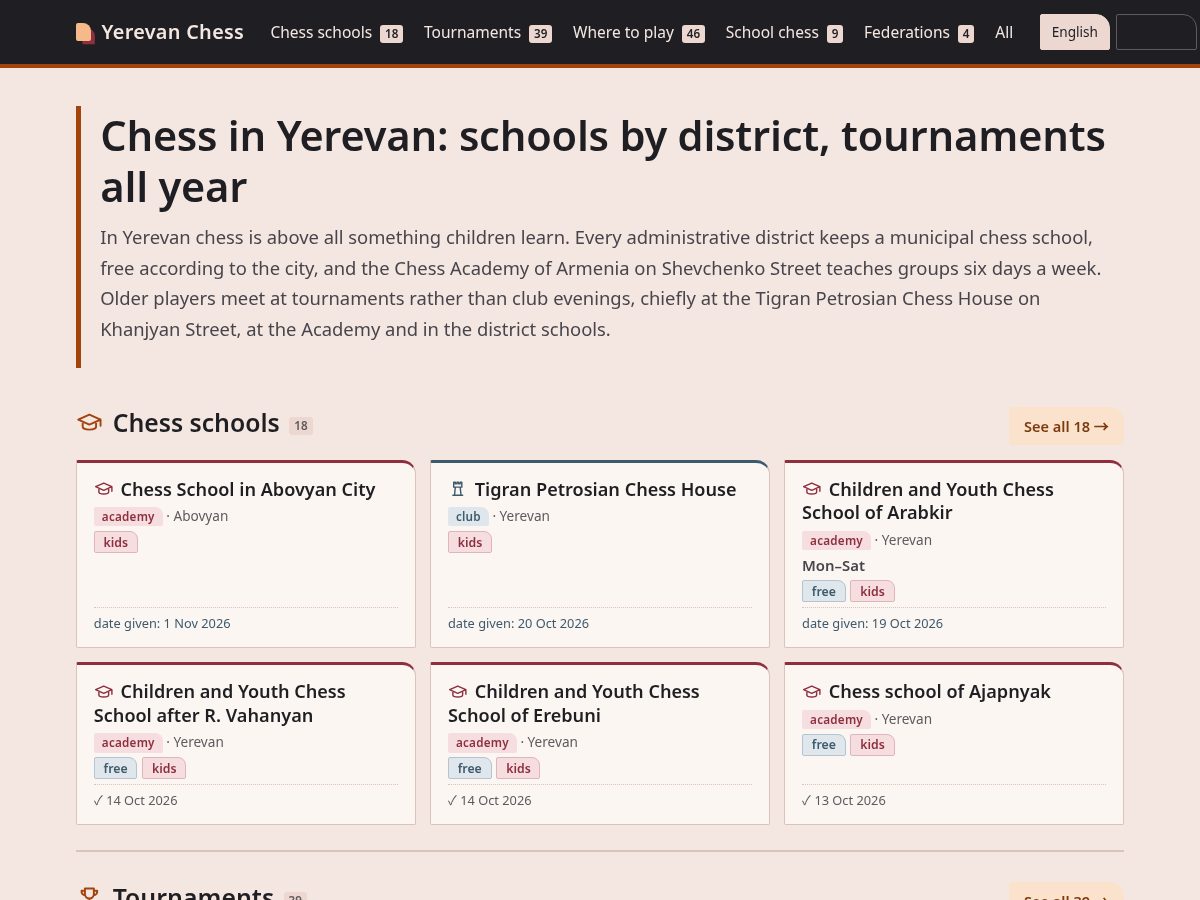Click cap icon on Chess school of Ajapnyak
Viewport: 1200px width, 900px height.
[x=812, y=691]
